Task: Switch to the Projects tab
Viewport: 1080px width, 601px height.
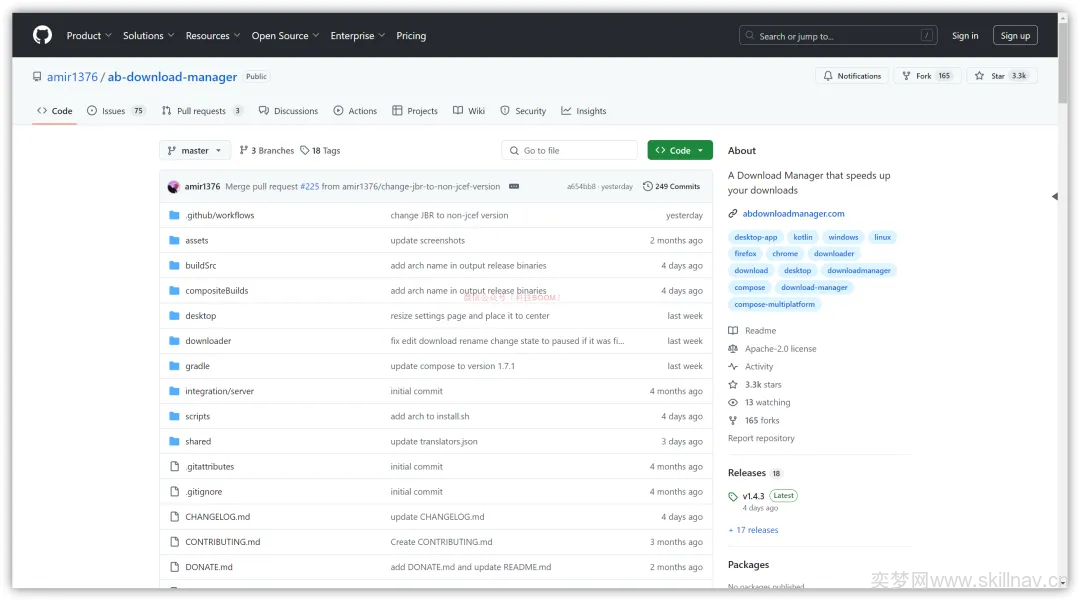Action: coord(415,111)
